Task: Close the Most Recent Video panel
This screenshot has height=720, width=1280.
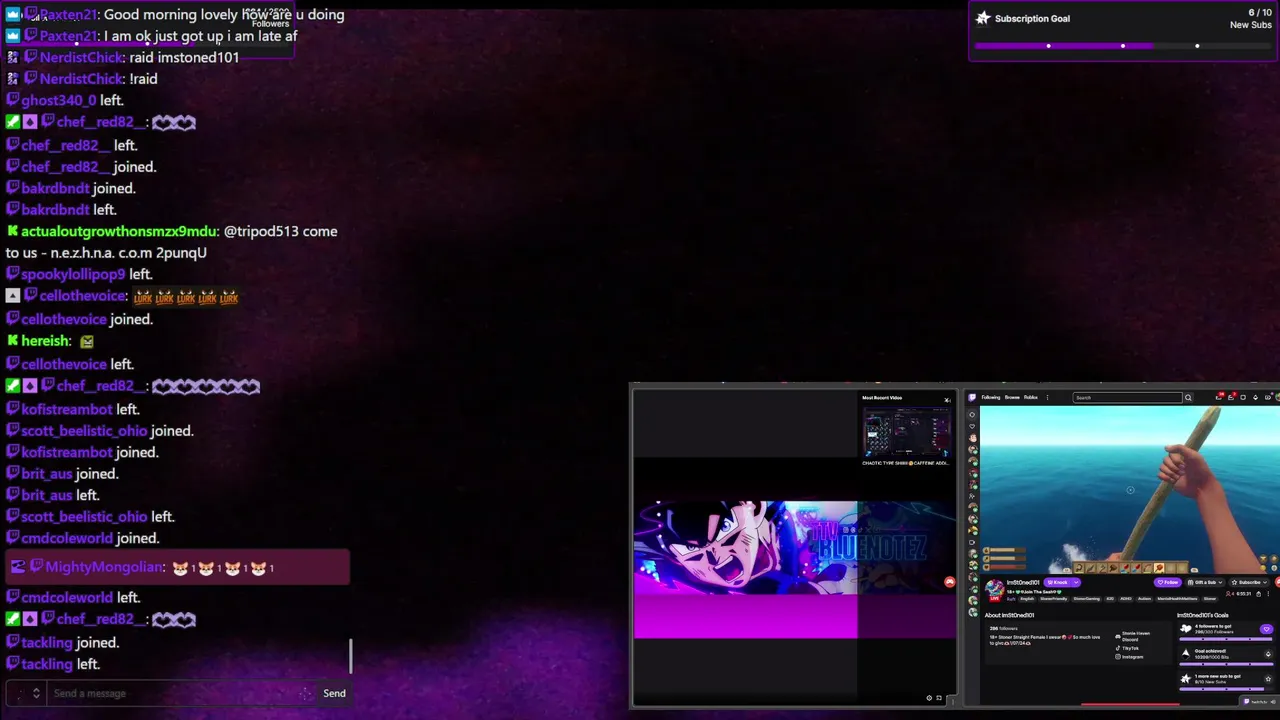Action: (947, 400)
